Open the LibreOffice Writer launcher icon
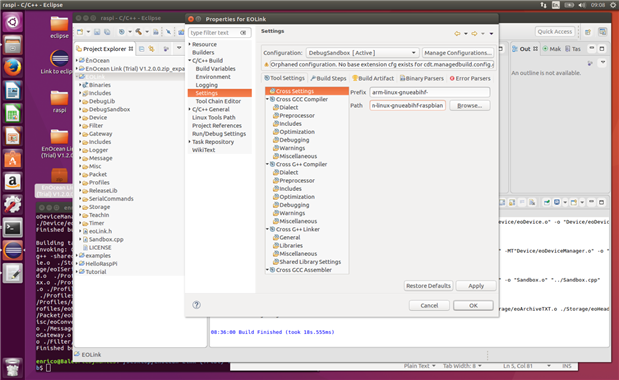Image resolution: width=619 pixels, height=380 pixels. pos(13,90)
